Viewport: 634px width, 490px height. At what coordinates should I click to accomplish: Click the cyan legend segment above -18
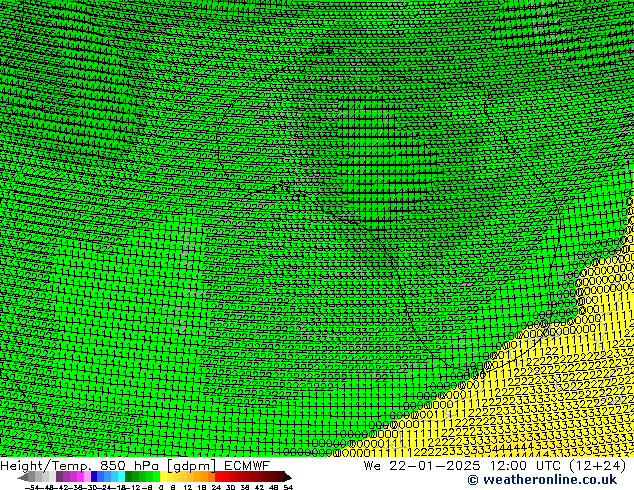pyautogui.click(x=121, y=477)
